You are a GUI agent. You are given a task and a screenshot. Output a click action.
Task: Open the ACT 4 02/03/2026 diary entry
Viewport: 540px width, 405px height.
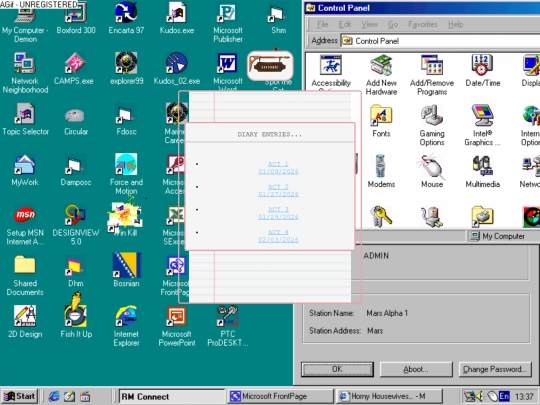pyautogui.click(x=278, y=236)
